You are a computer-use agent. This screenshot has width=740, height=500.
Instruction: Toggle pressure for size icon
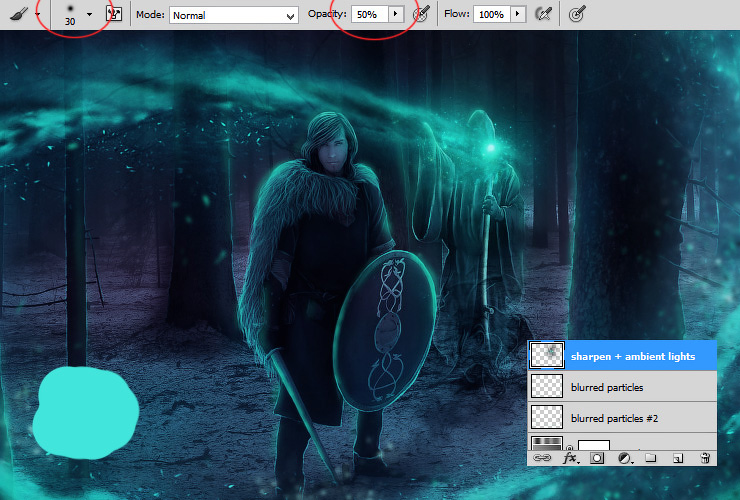577,14
